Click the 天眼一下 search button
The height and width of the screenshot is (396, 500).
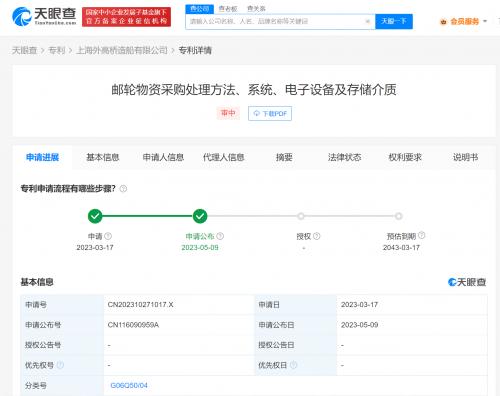394,21
